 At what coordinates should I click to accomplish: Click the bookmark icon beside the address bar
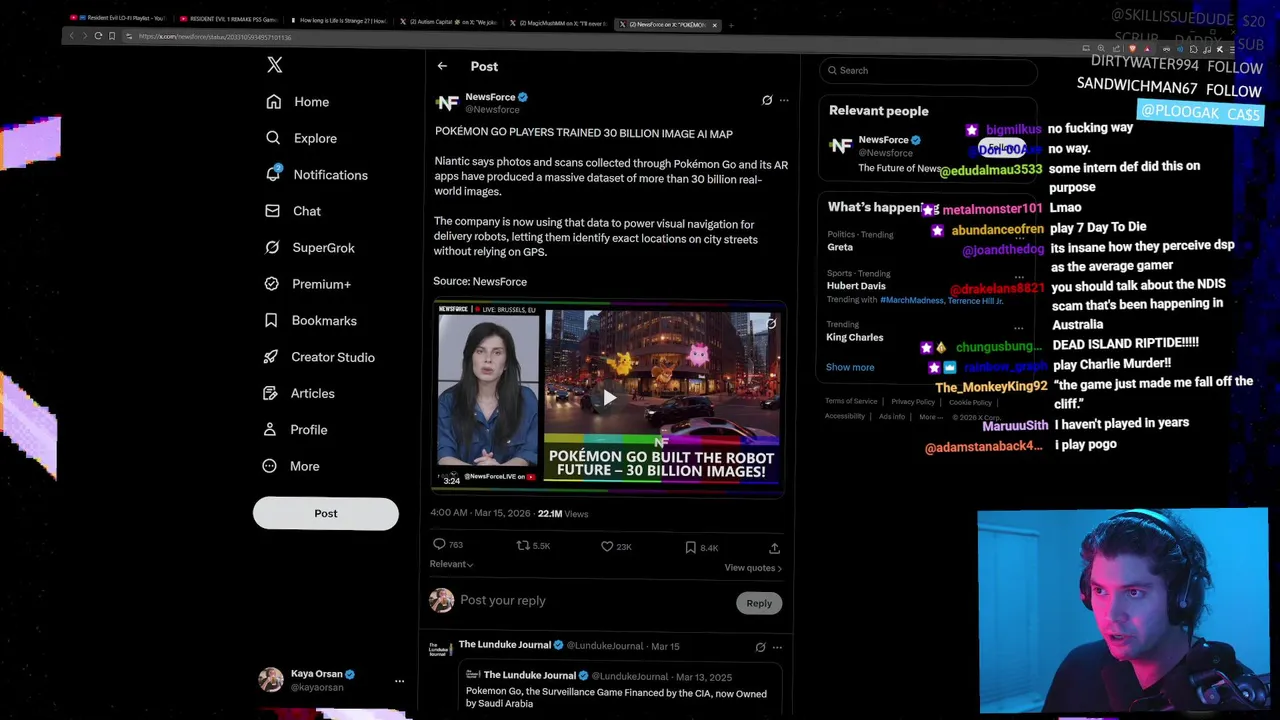click(x=112, y=36)
